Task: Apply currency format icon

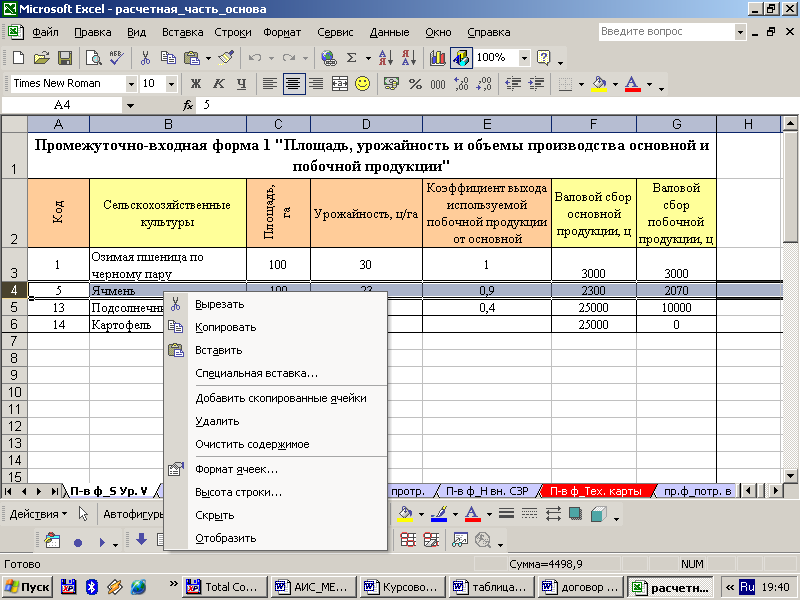Action: pos(391,84)
